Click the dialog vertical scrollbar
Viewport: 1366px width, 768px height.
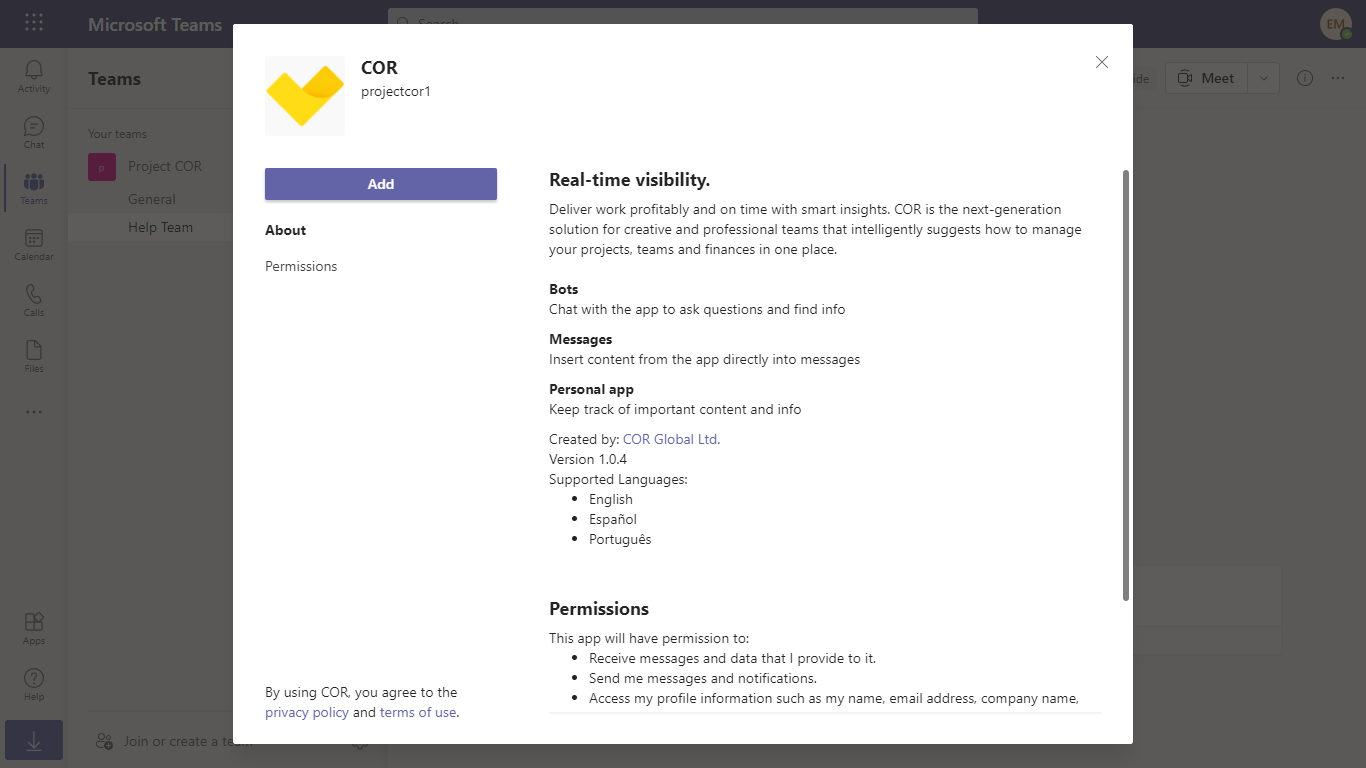[x=1126, y=385]
